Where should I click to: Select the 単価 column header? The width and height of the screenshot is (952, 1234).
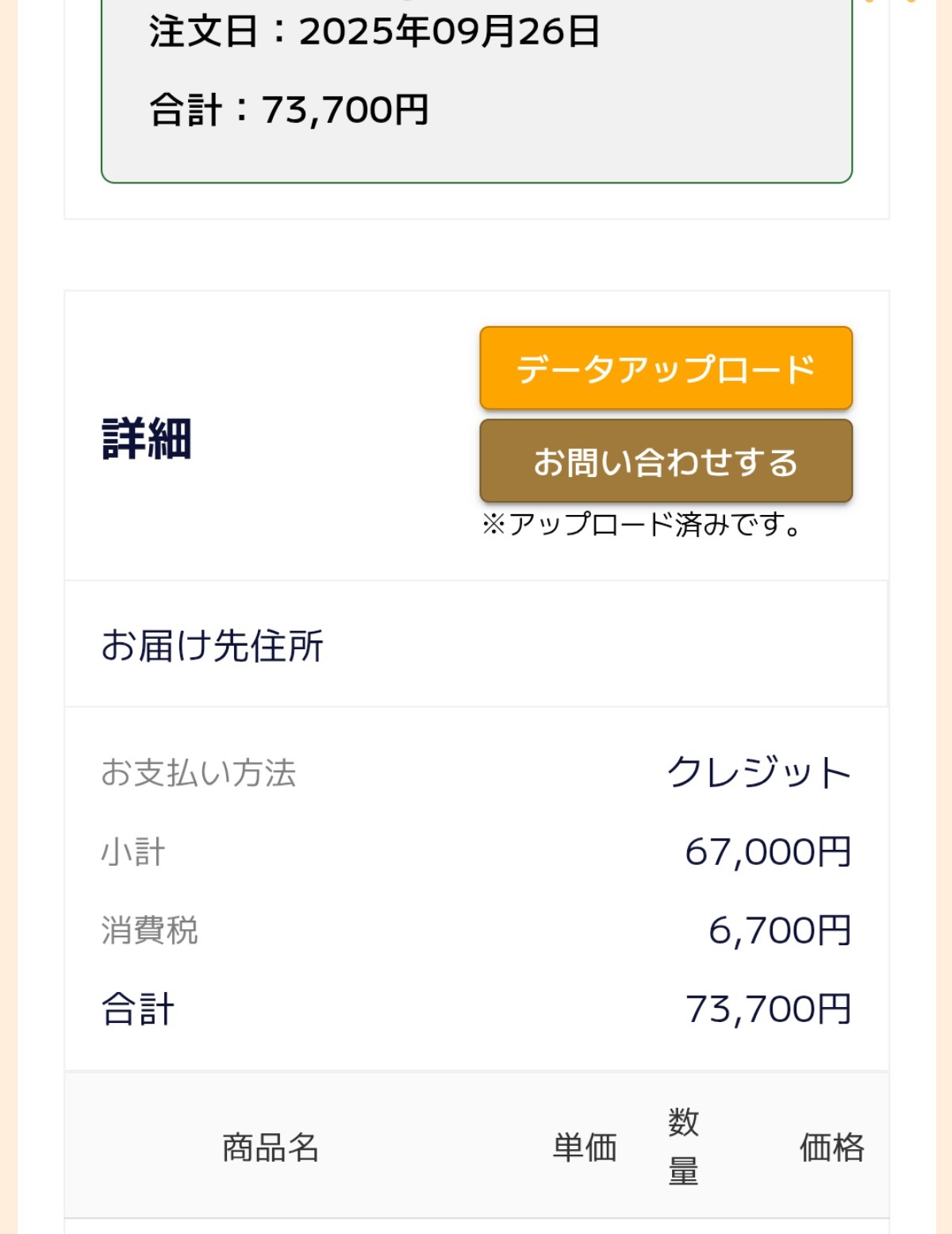[x=585, y=1148]
